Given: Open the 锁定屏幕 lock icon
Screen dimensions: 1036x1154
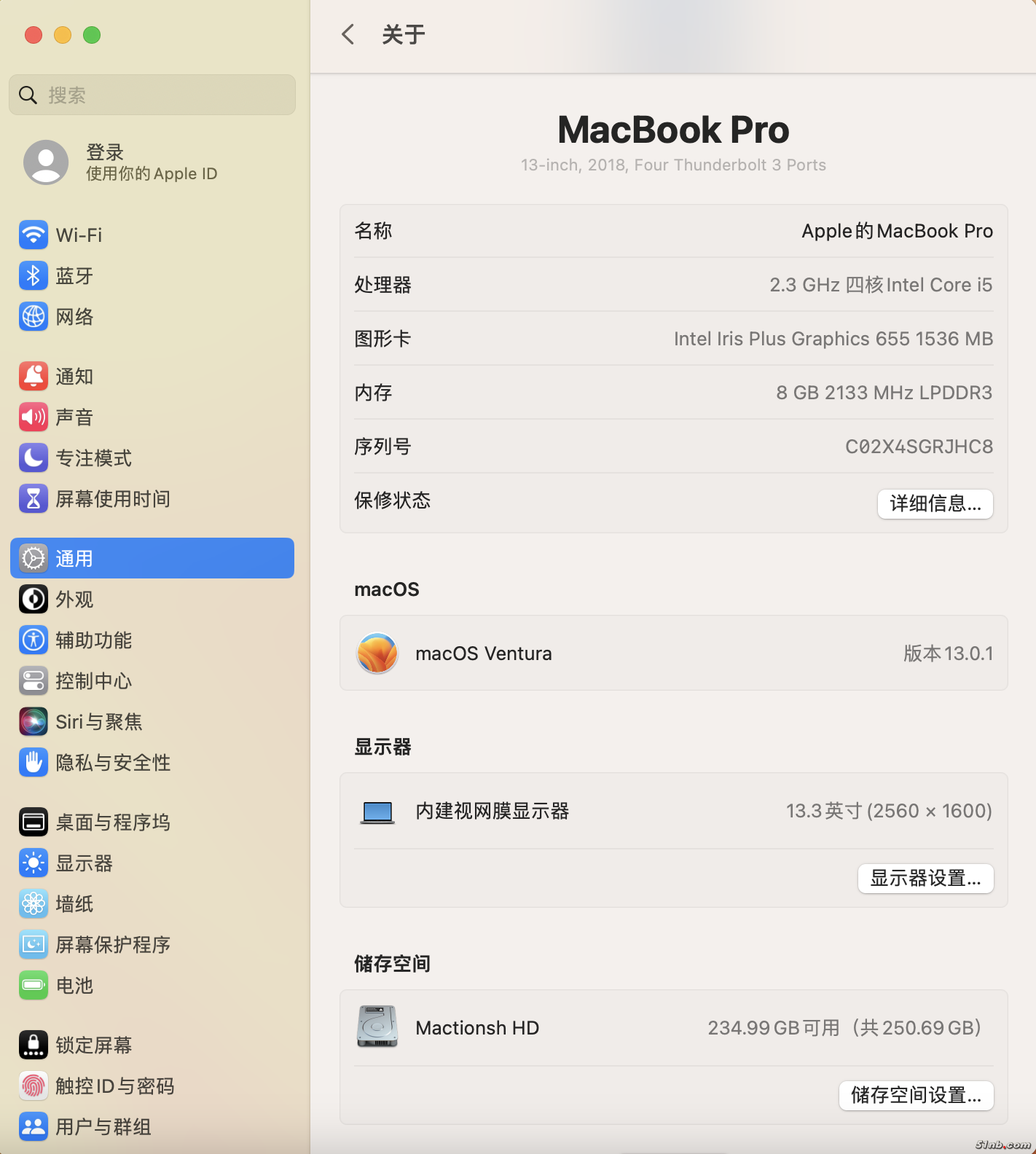Looking at the screenshot, I should coord(34,1045).
